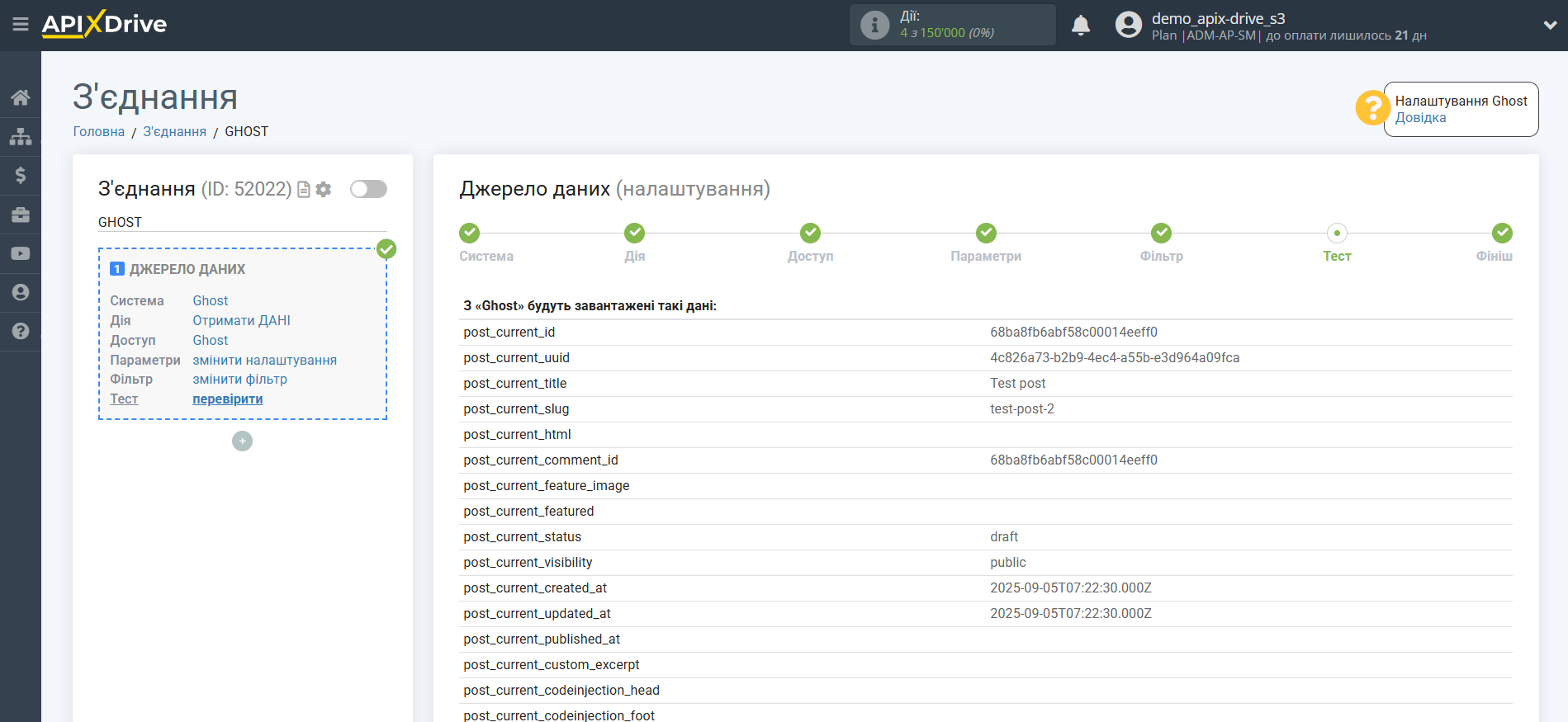Viewport: 1568px width, 722px height.
Task: Go to З'єднання breadcrumb link
Action: point(175,131)
